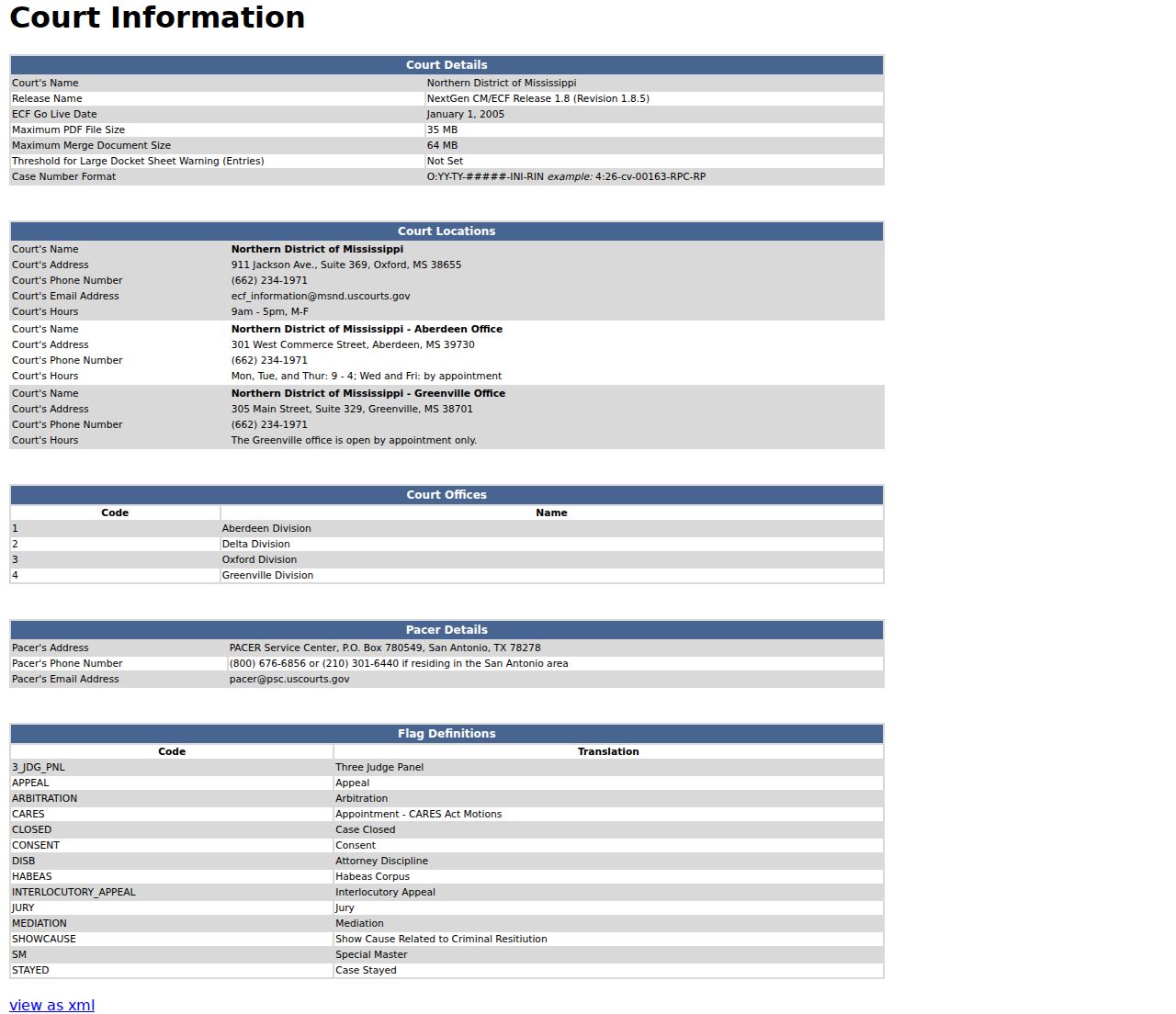Select the pacer@psc.uscourts.gov email address
Viewport: 1176px width, 1014px height.
coord(289,679)
